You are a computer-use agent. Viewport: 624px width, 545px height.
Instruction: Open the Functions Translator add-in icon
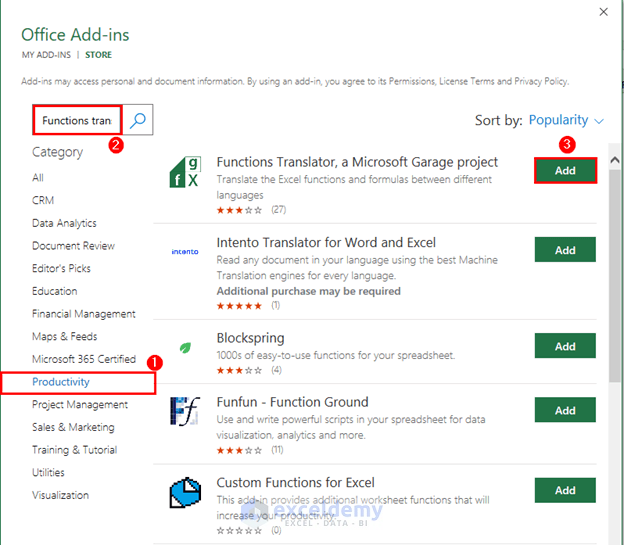coord(185,174)
